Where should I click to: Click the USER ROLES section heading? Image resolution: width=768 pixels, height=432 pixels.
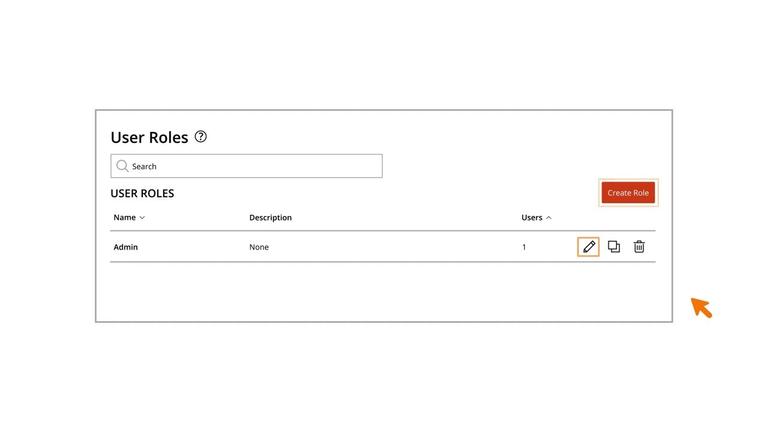click(142, 193)
